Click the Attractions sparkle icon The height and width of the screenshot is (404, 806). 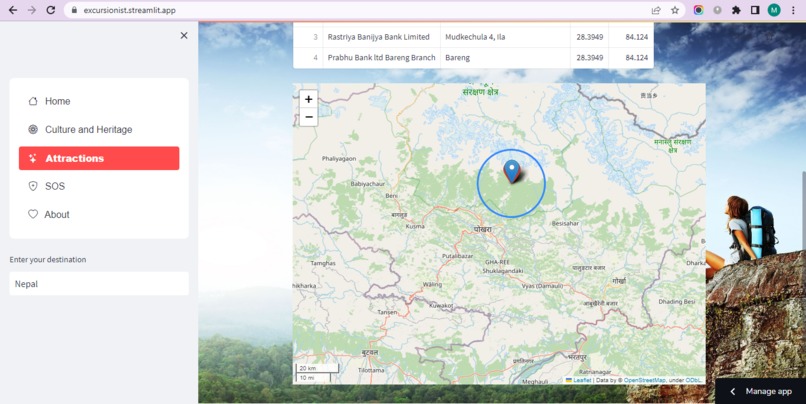pos(33,158)
